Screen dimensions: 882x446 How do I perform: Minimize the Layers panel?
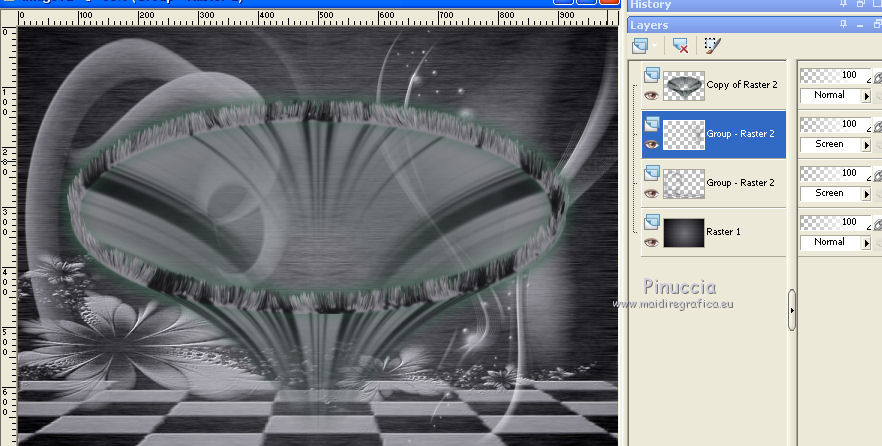(x=860, y=25)
